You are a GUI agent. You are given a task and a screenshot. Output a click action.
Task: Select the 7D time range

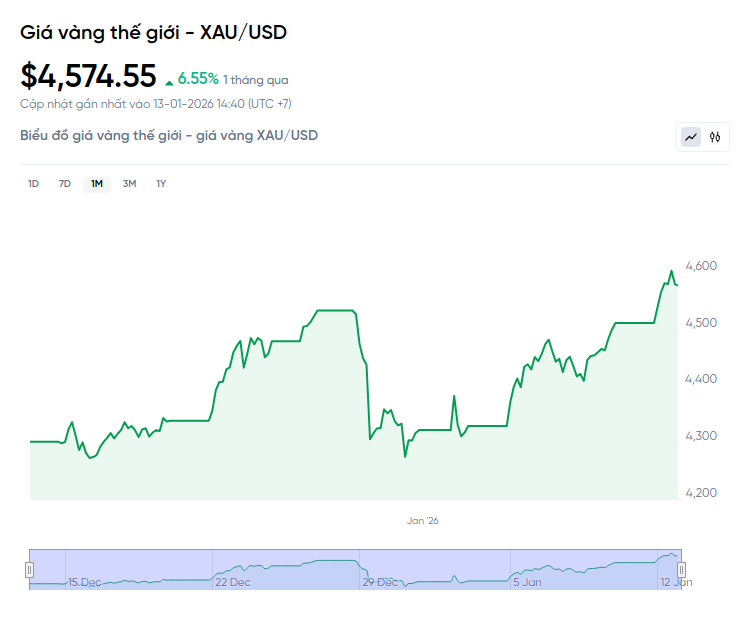65,183
